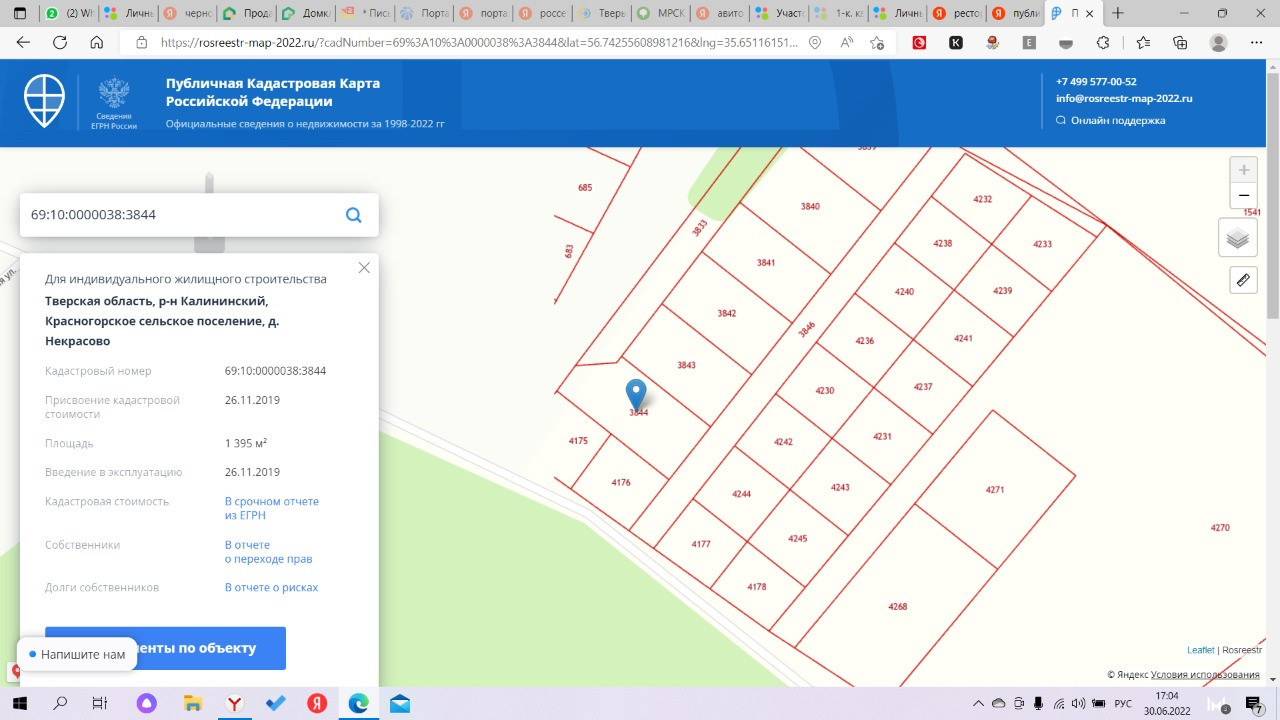Click the 'Онлайн поддержка' link

coord(1117,121)
